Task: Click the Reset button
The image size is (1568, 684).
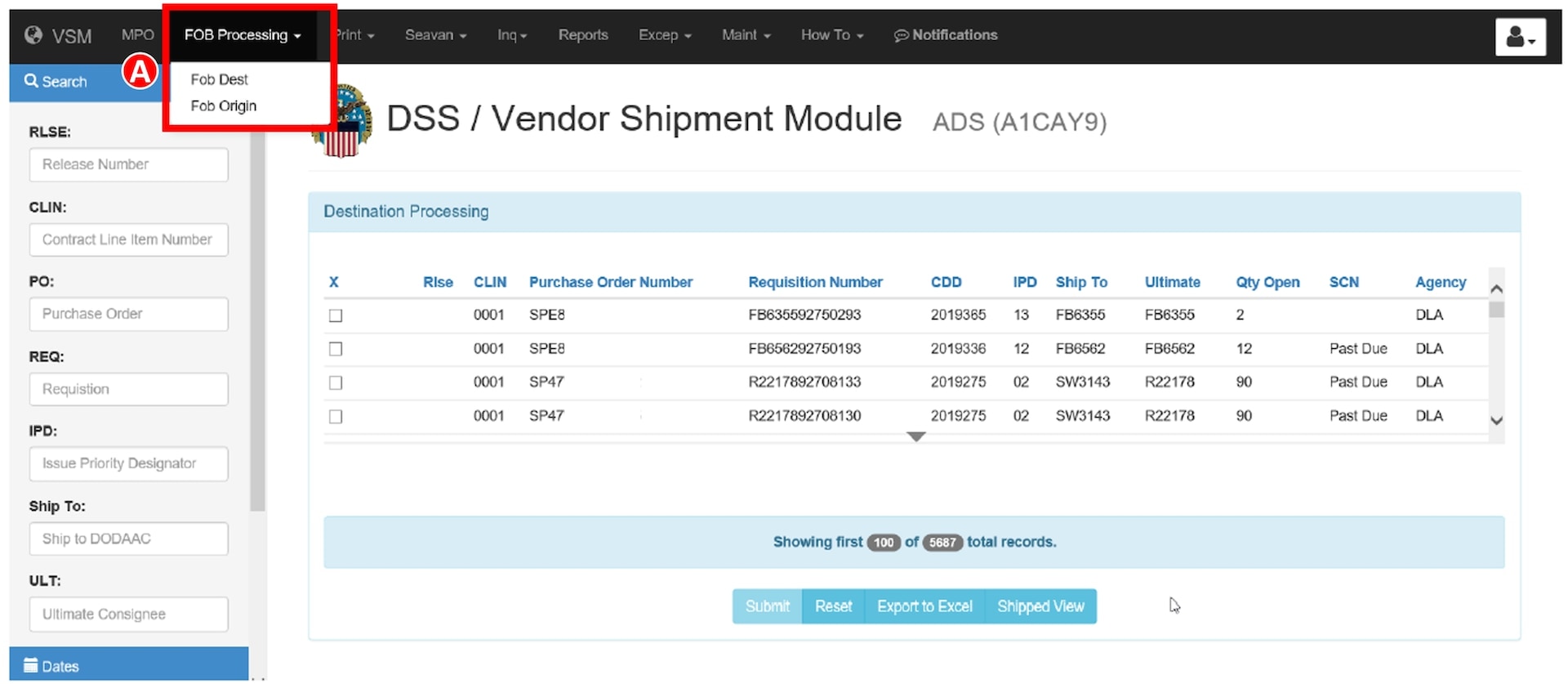Action: (x=833, y=606)
